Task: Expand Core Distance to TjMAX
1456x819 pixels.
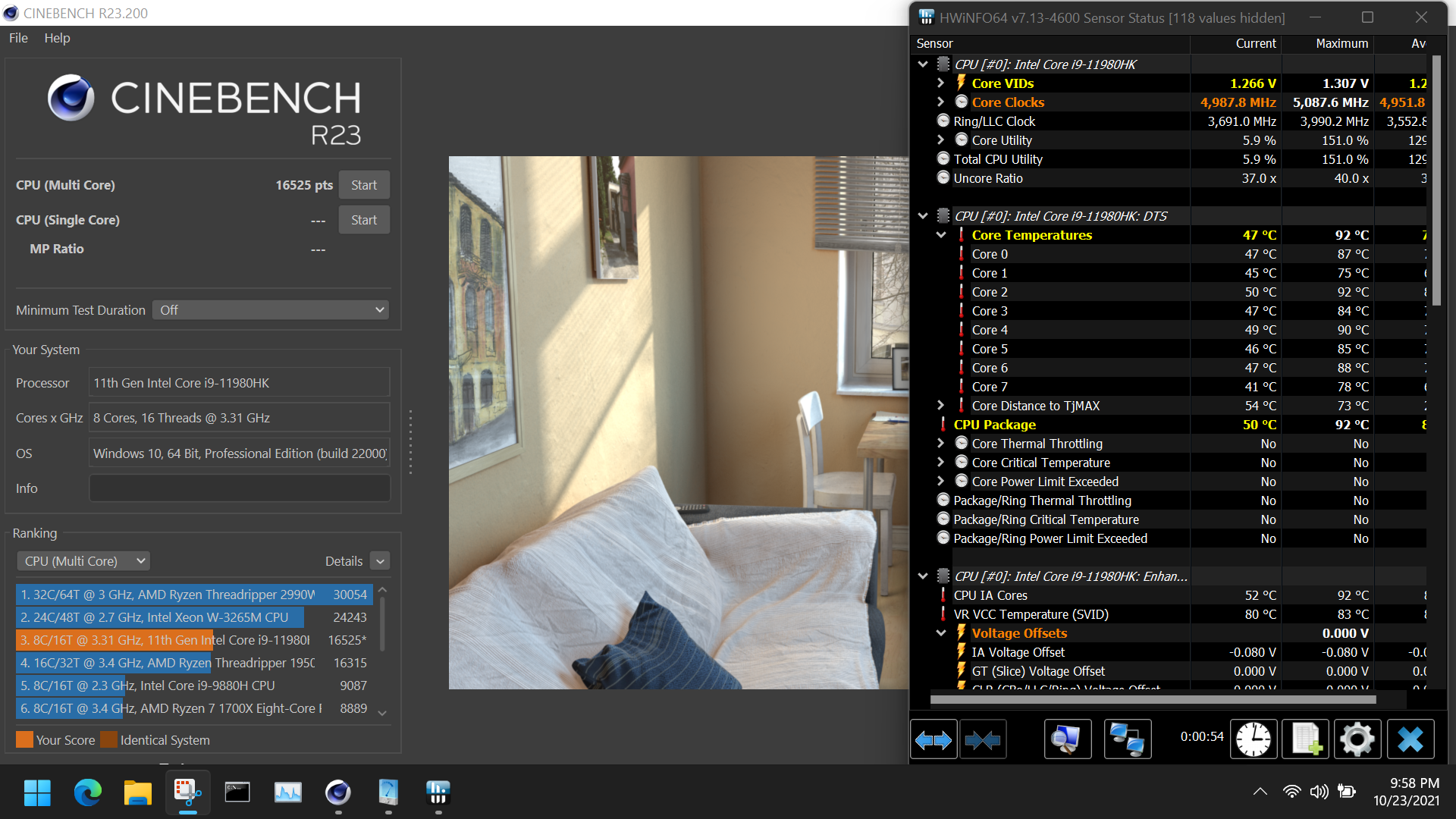Action: (941, 405)
